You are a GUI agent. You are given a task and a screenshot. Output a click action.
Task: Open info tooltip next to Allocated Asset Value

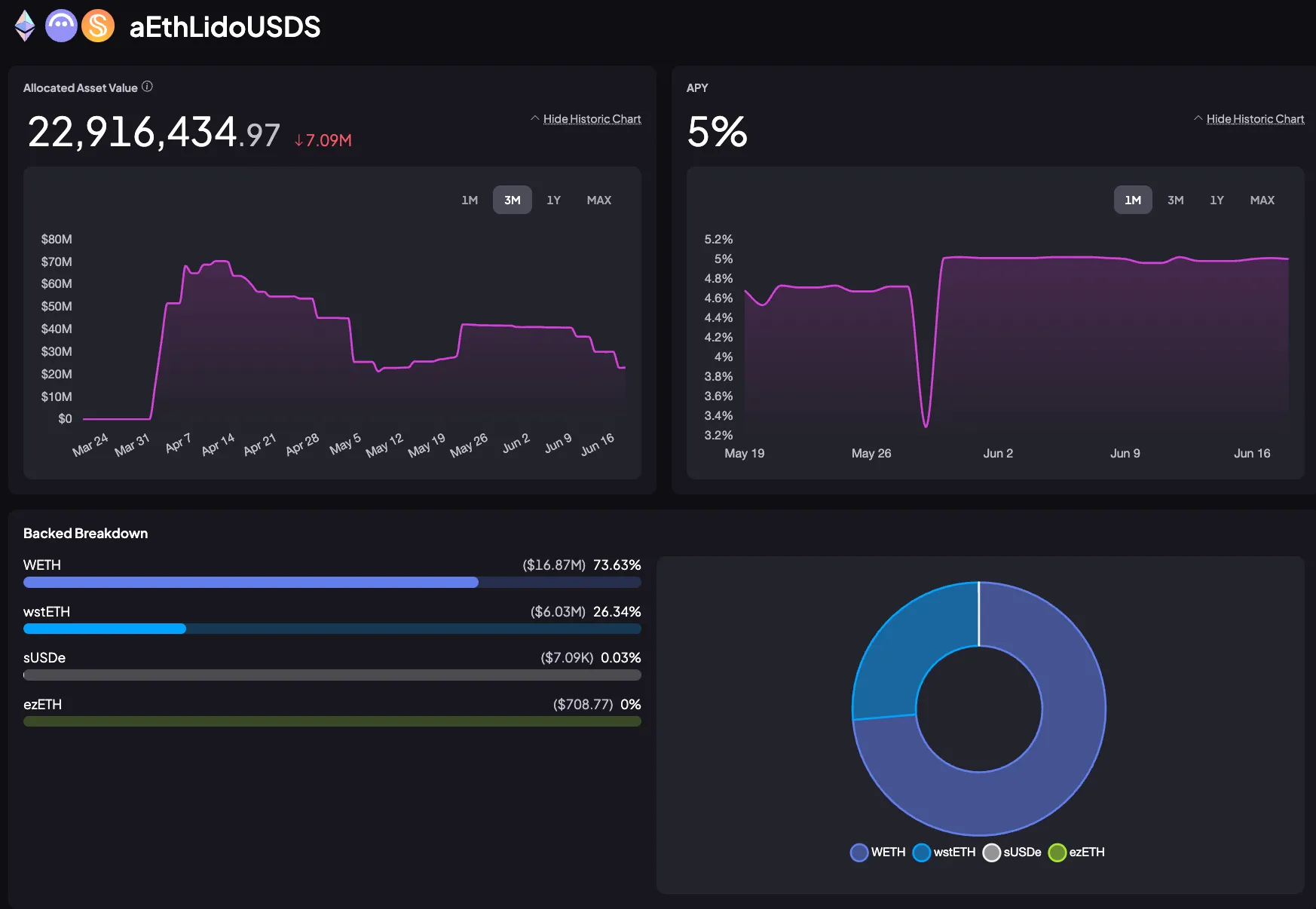coord(148,87)
